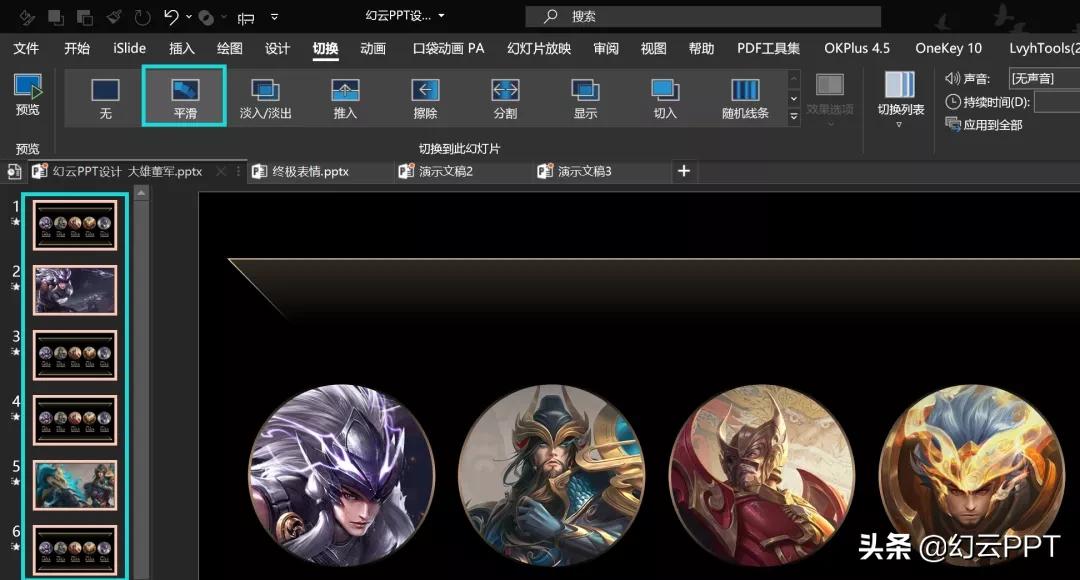Click the speaker icon beside 声音
This screenshot has height=580, width=1080.
(x=953, y=79)
